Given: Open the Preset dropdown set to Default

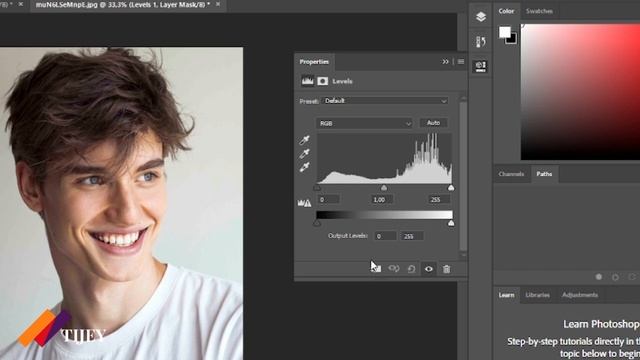Looking at the screenshot, I should pos(385,101).
